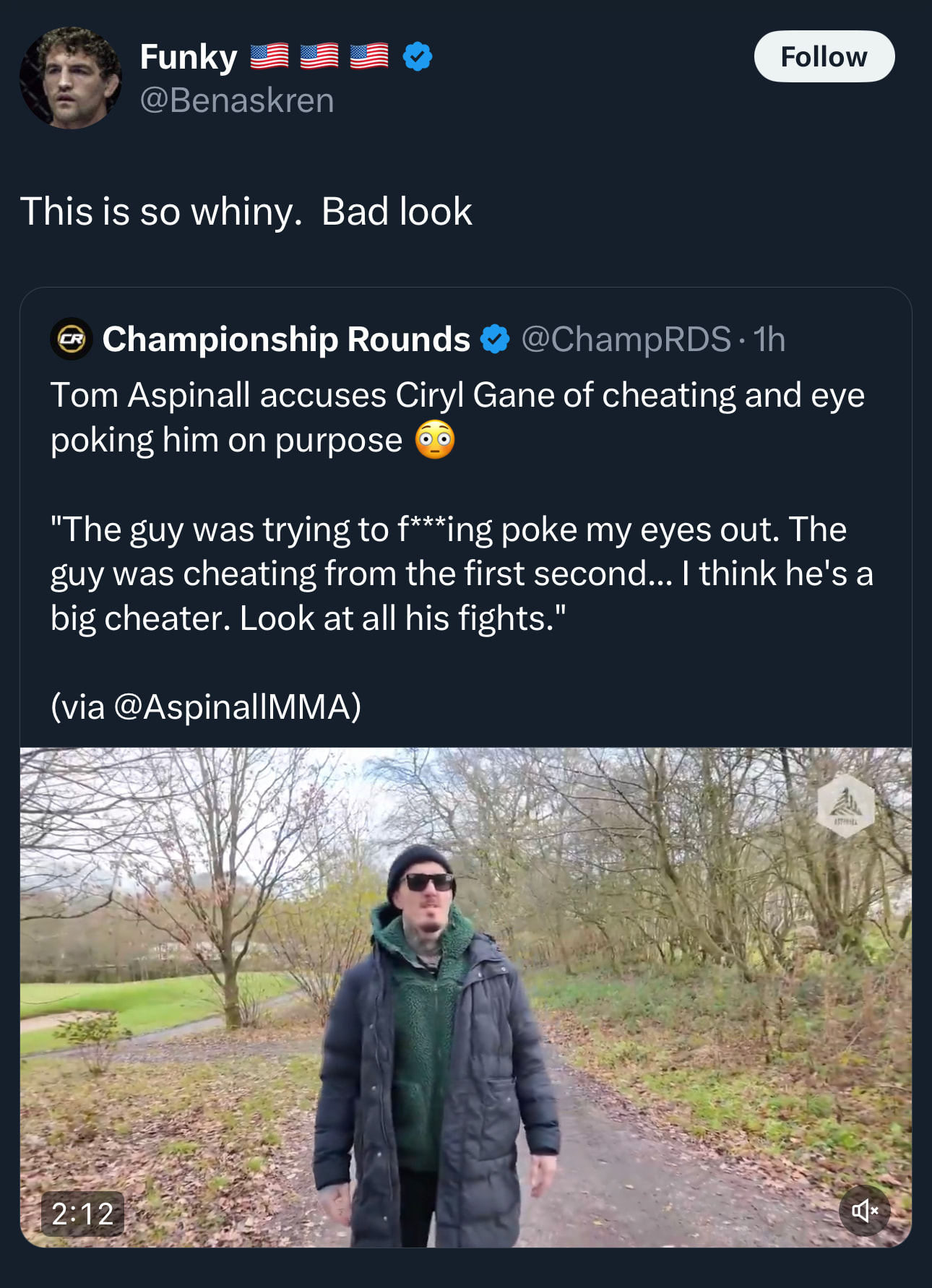
Task: Click the "big cheater" quote paragraph
Action: [461, 574]
